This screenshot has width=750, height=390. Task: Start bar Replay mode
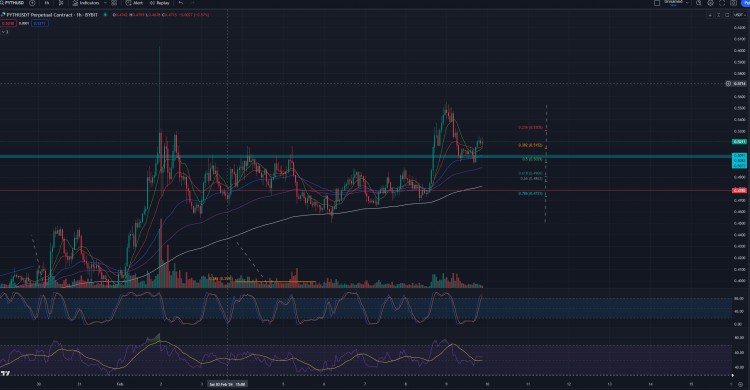[159, 3]
